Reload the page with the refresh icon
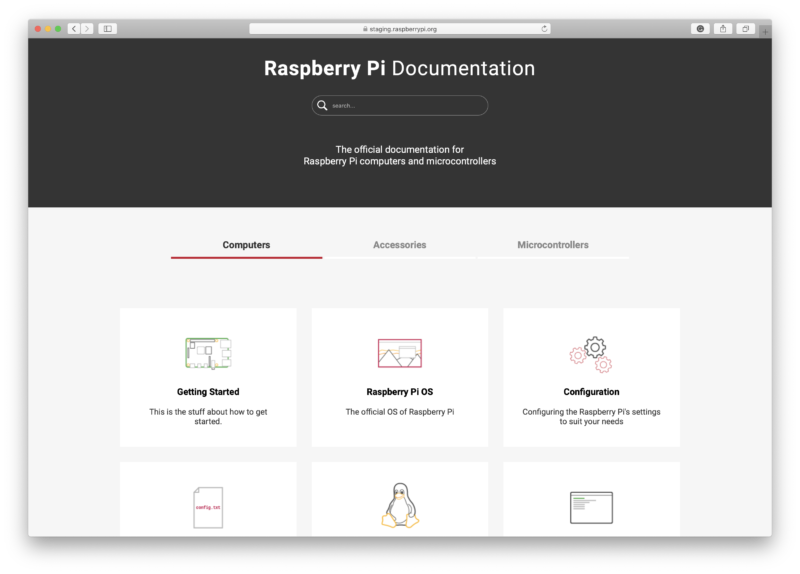 (x=544, y=29)
